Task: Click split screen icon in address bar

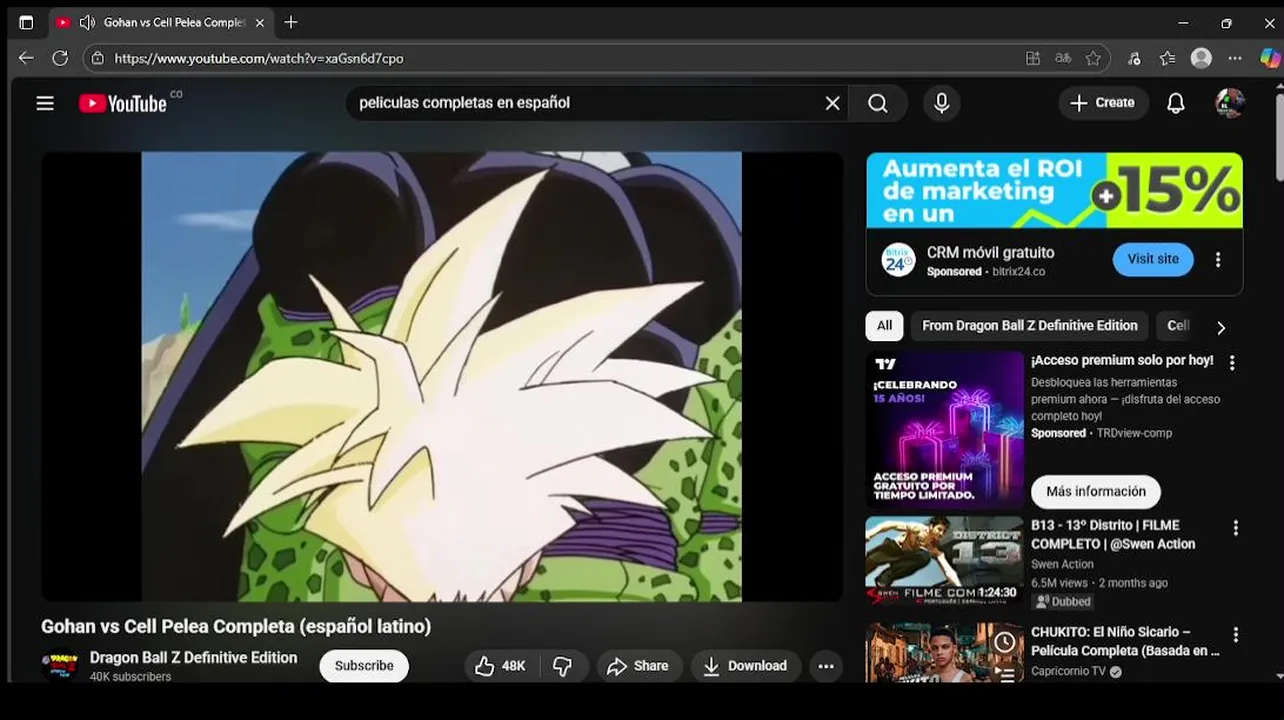Action: pyautogui.click(x=1033, y=58)
